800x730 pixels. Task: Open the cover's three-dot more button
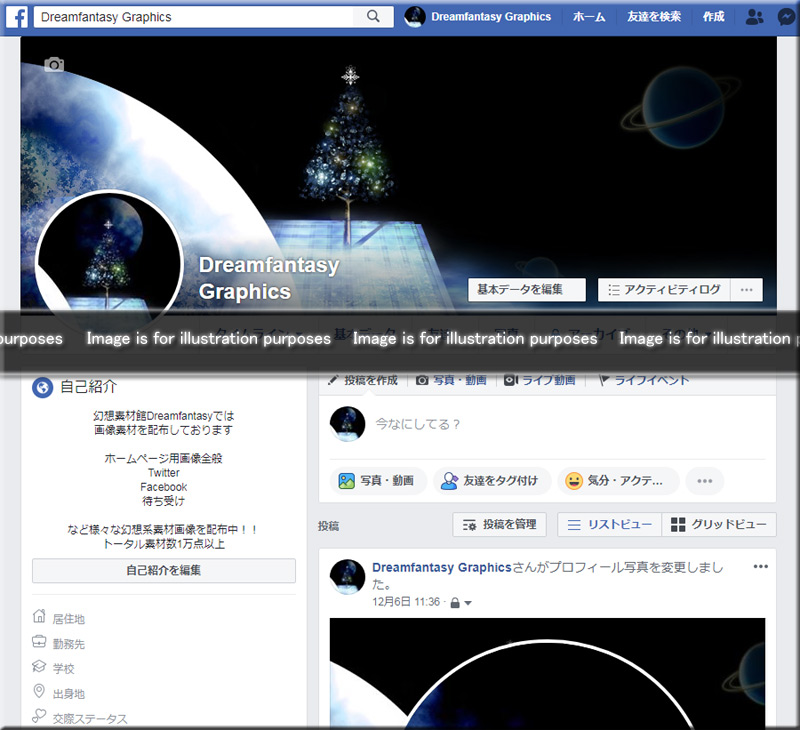coord(746,290)
